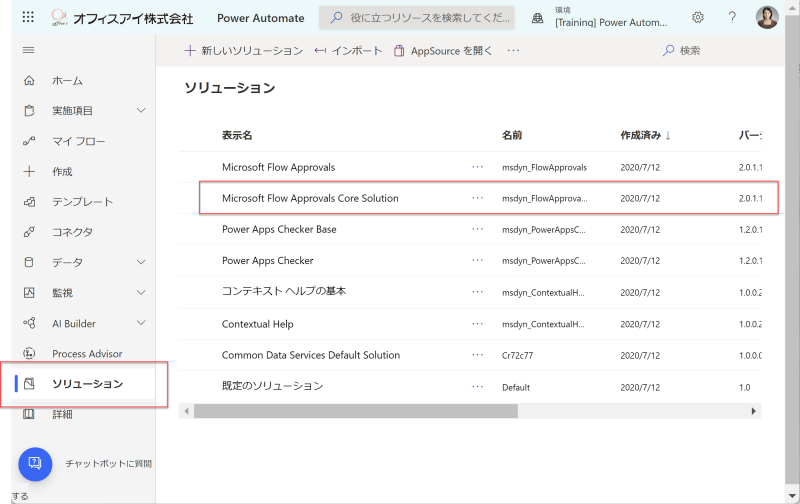800x504 pixels.
Task: Click AppSource を開く button
Action: (443, 51)
